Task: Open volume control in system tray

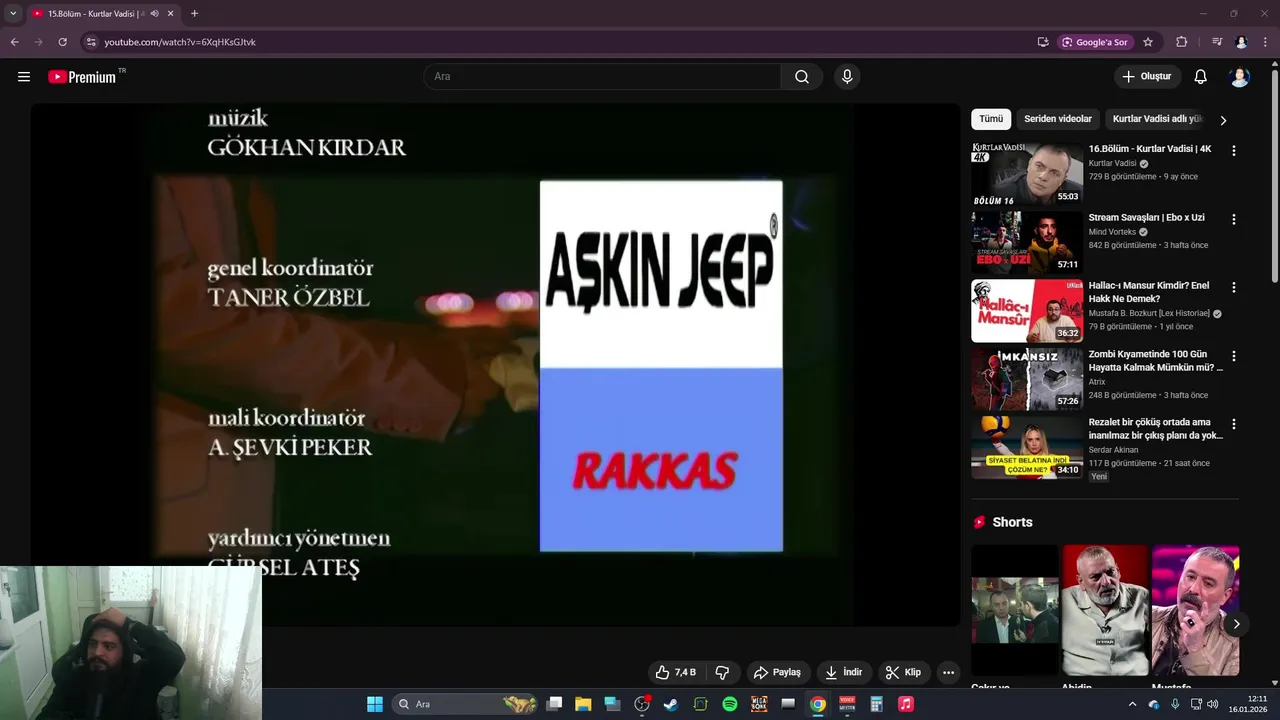Action: coord(1212,704)
